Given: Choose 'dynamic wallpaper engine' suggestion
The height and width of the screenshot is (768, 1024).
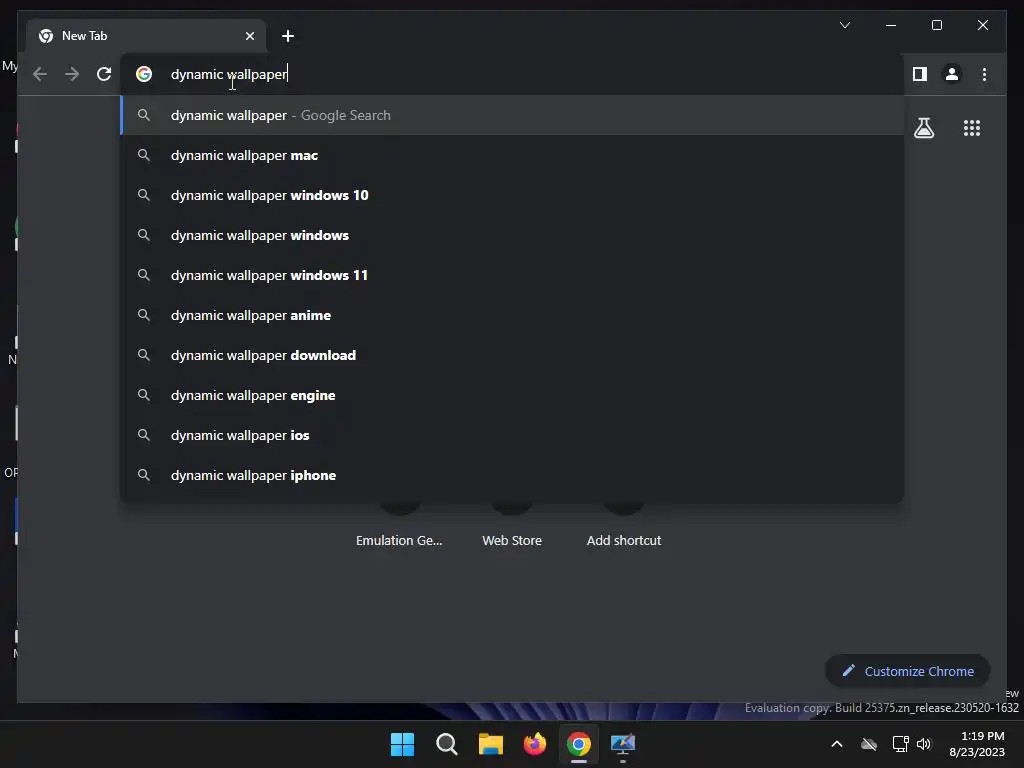Looking at the screenshot, I should coord(512,395).
